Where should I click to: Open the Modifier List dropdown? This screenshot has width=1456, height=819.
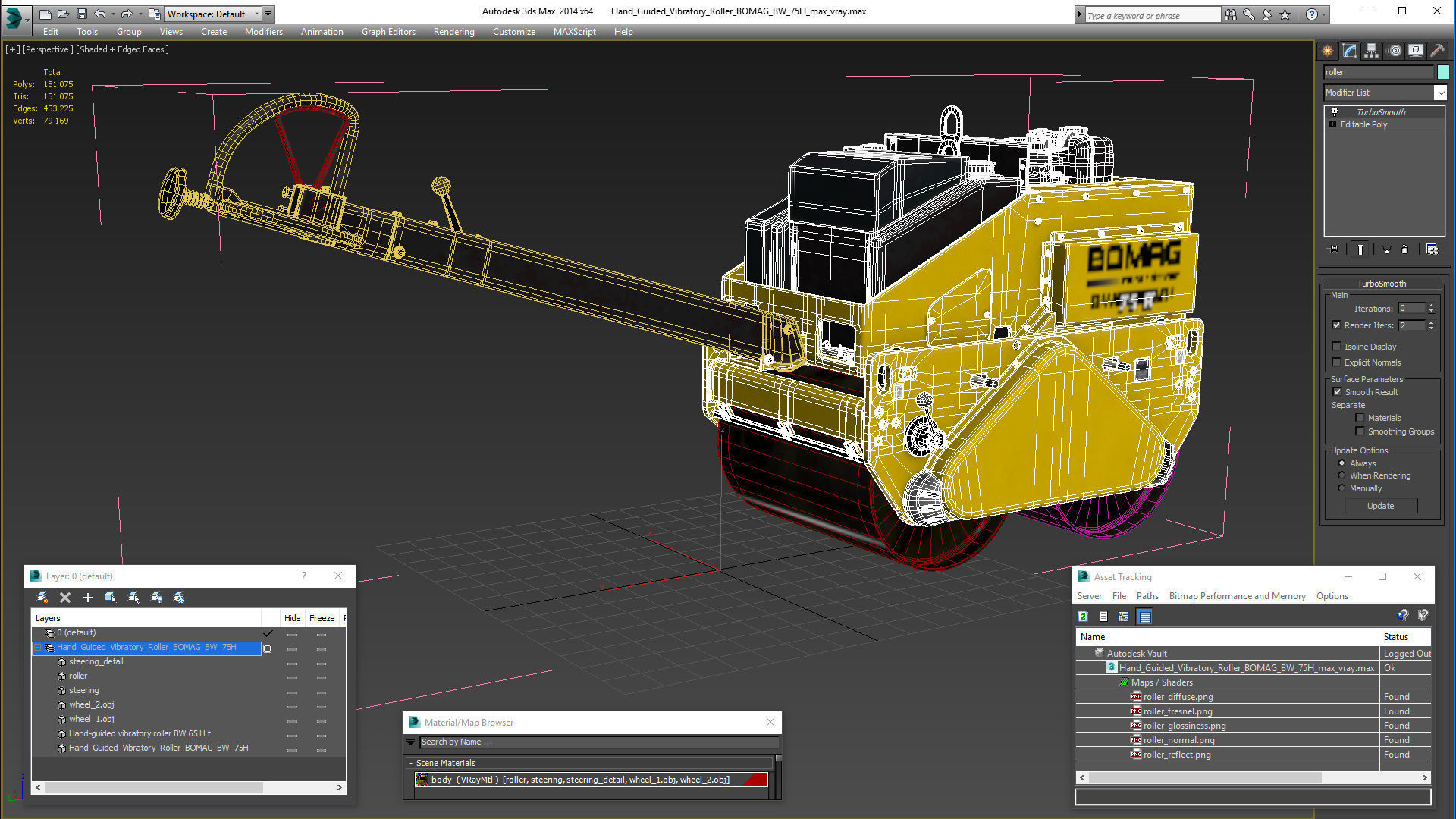1440,93
